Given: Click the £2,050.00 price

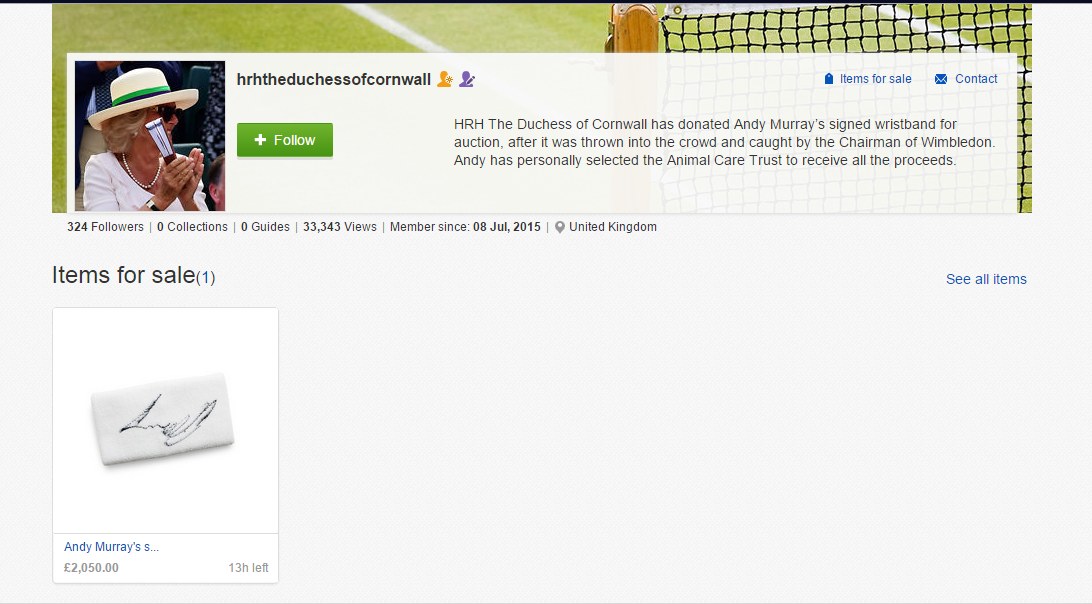Looking at the screenshot, I should pos(91,568).
